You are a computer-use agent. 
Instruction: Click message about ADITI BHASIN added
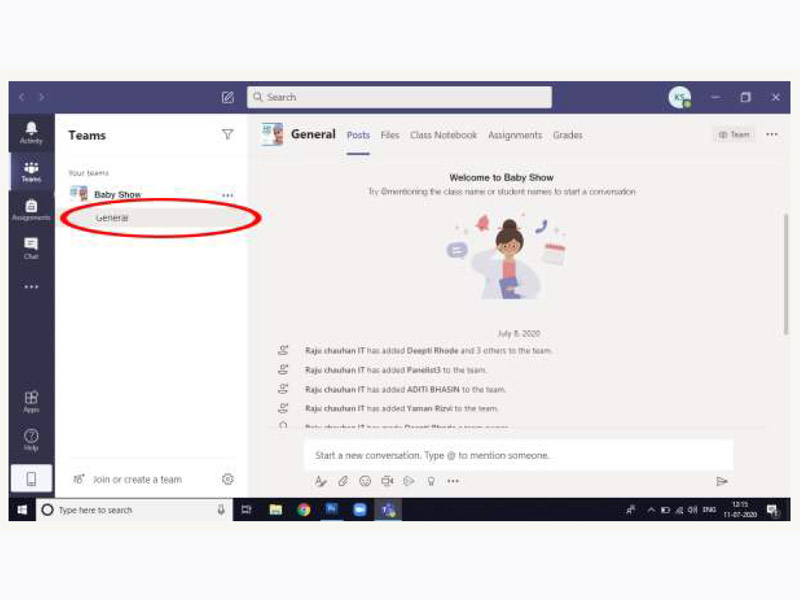click(x=405, y=389)
